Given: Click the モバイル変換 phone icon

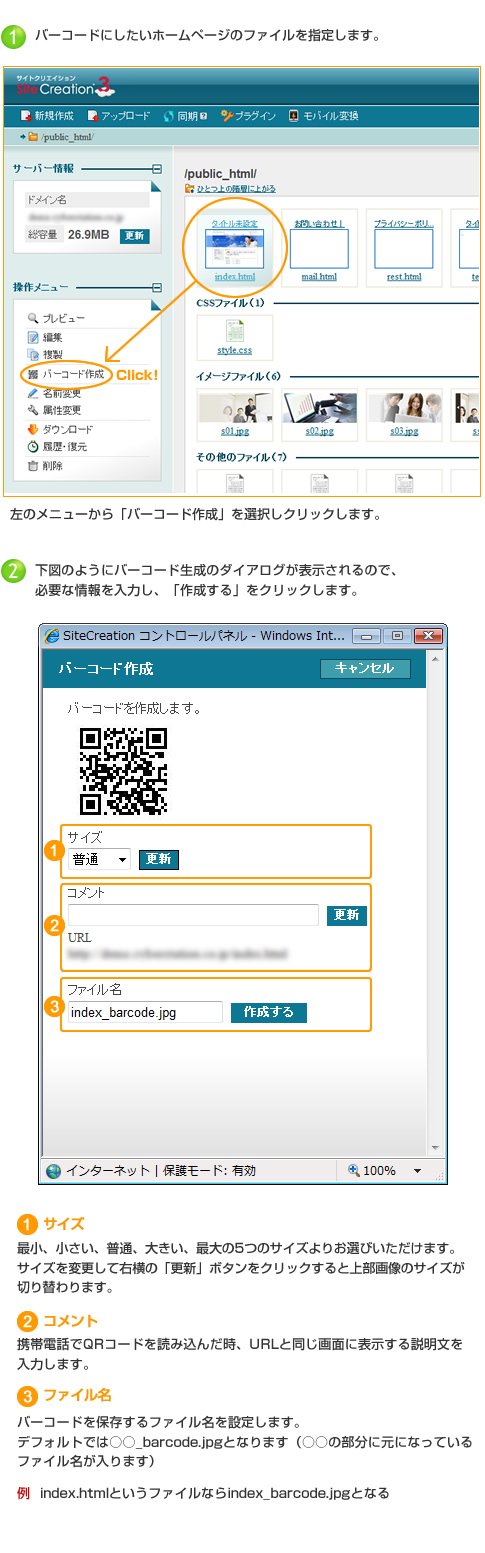Looking at the screenshot, I should point(294,116).
